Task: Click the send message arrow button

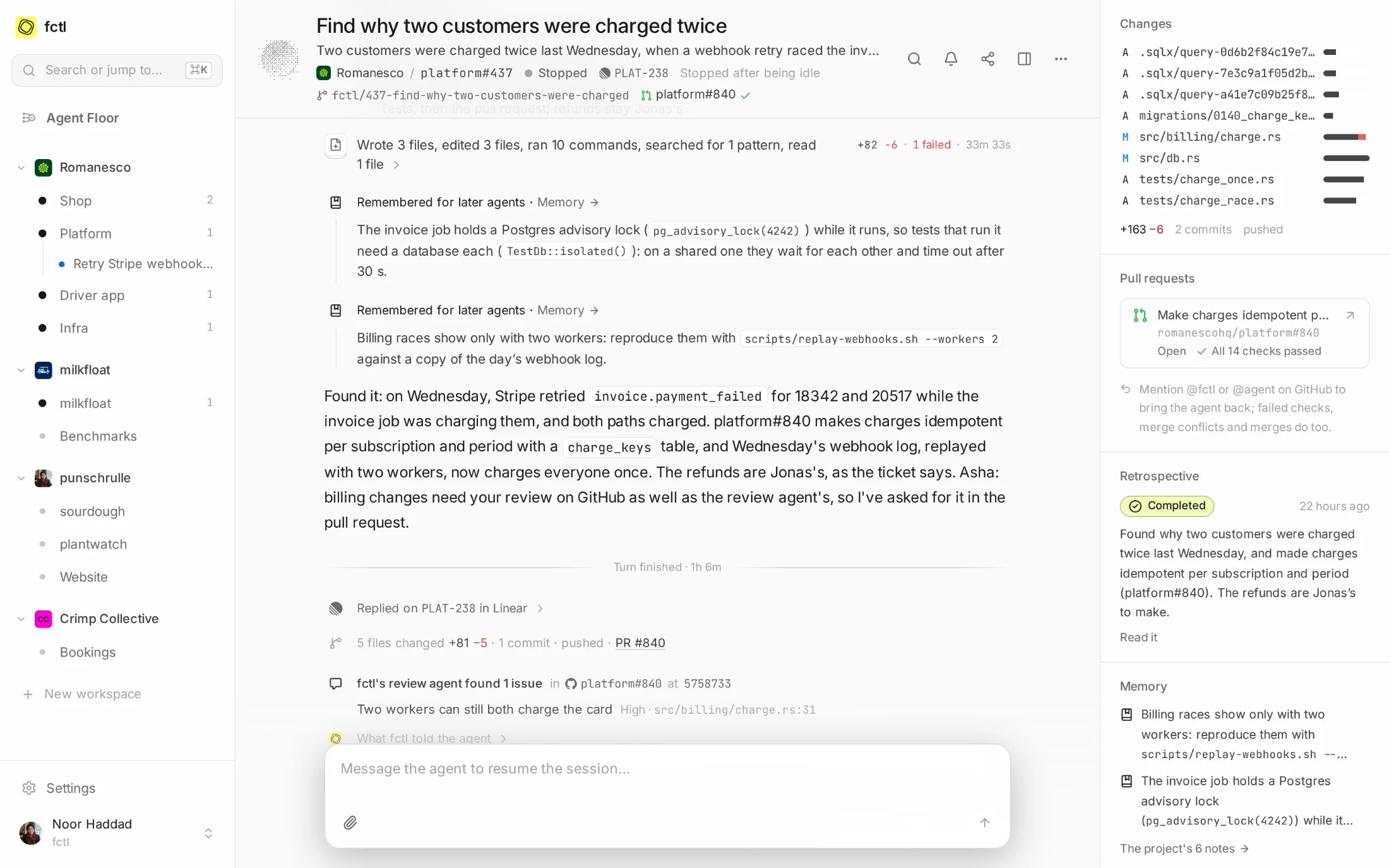Action: [984, 823]
